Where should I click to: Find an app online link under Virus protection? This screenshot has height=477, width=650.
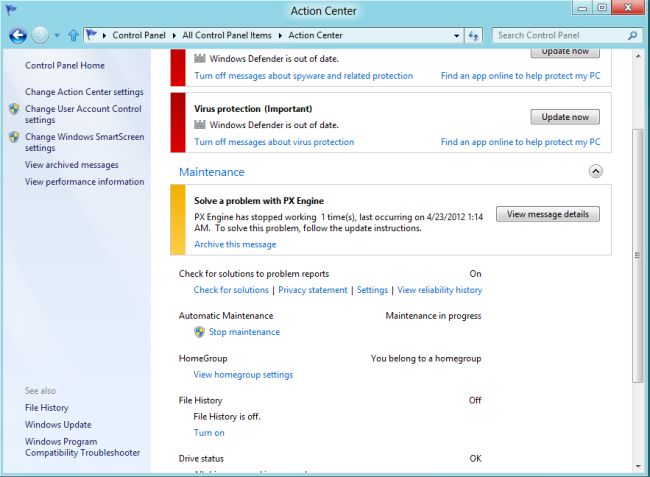tap(520, 142)
